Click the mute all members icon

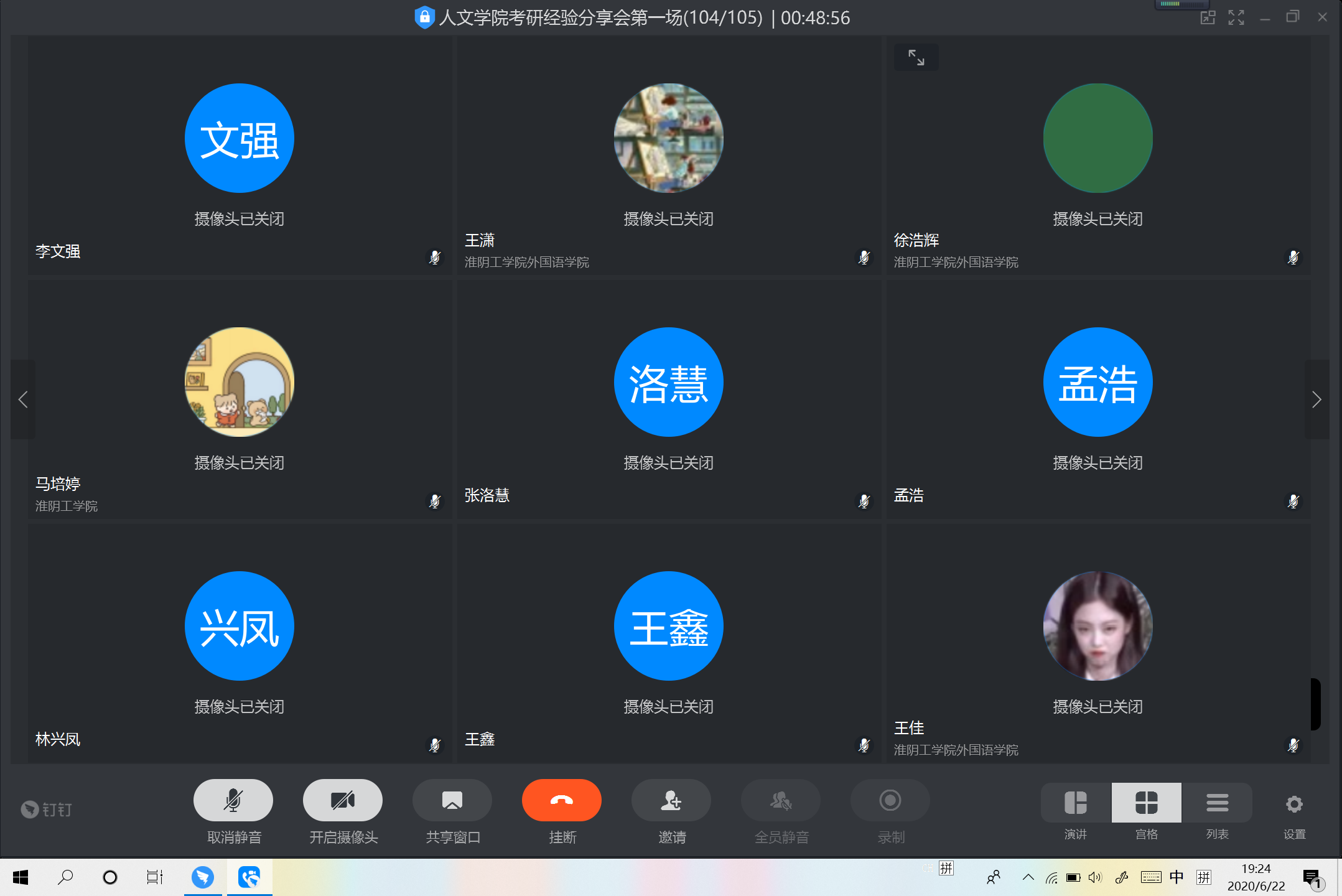click(x=780, y=800)
